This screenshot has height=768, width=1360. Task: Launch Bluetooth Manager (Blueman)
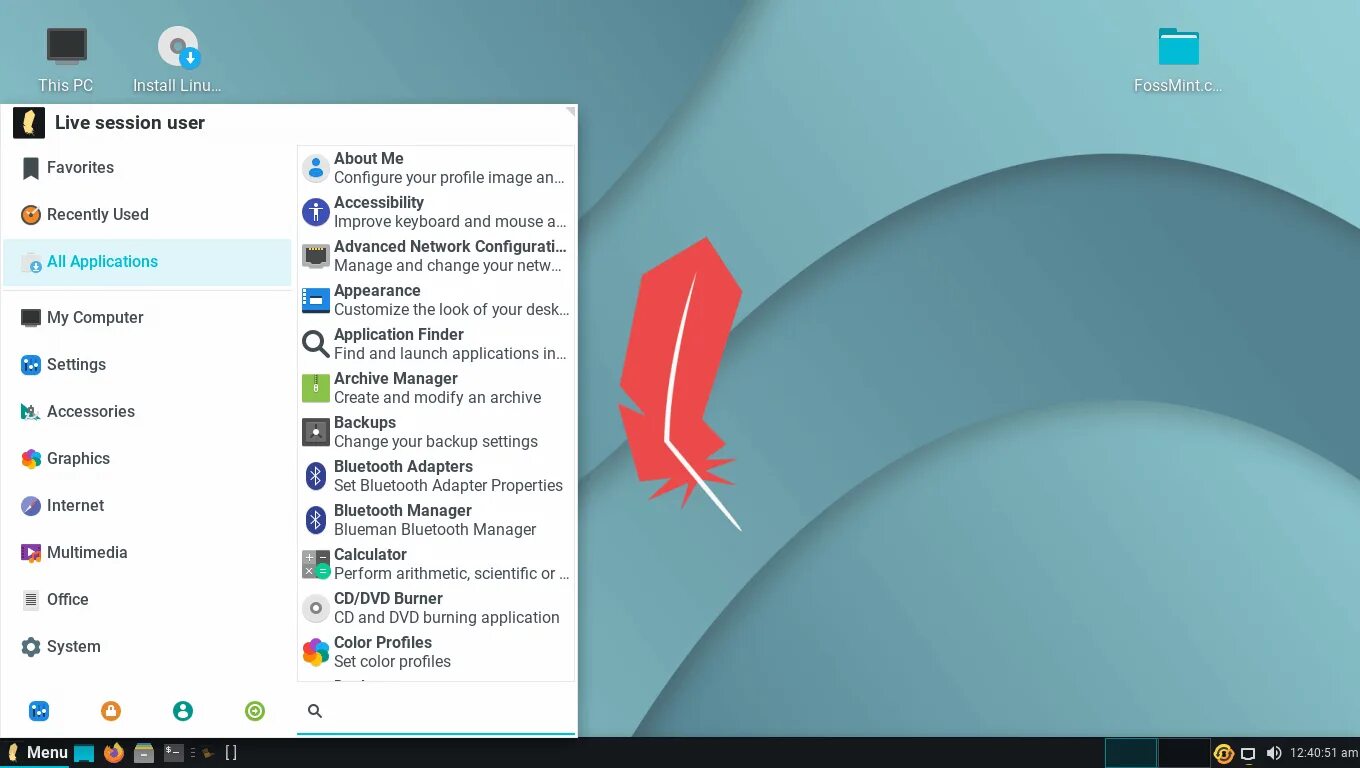436,520
